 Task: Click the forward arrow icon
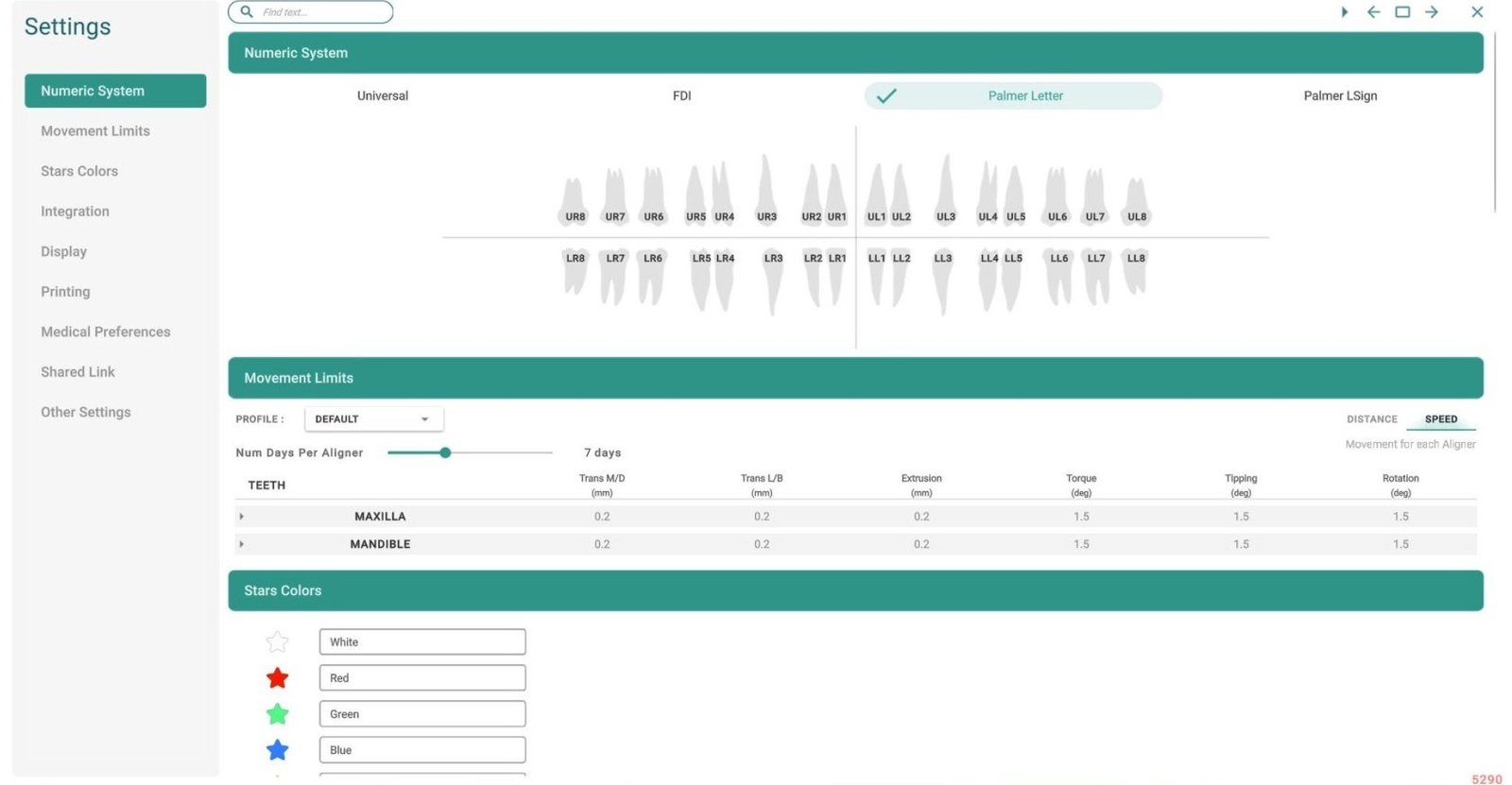(x=1432, y=12)
